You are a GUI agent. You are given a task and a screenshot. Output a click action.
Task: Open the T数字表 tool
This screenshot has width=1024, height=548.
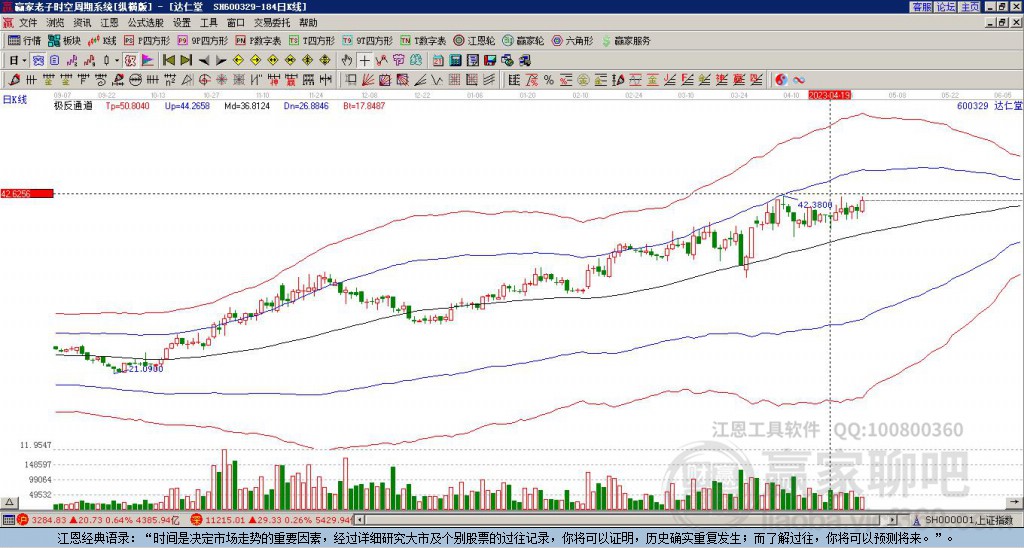point(423,40)
